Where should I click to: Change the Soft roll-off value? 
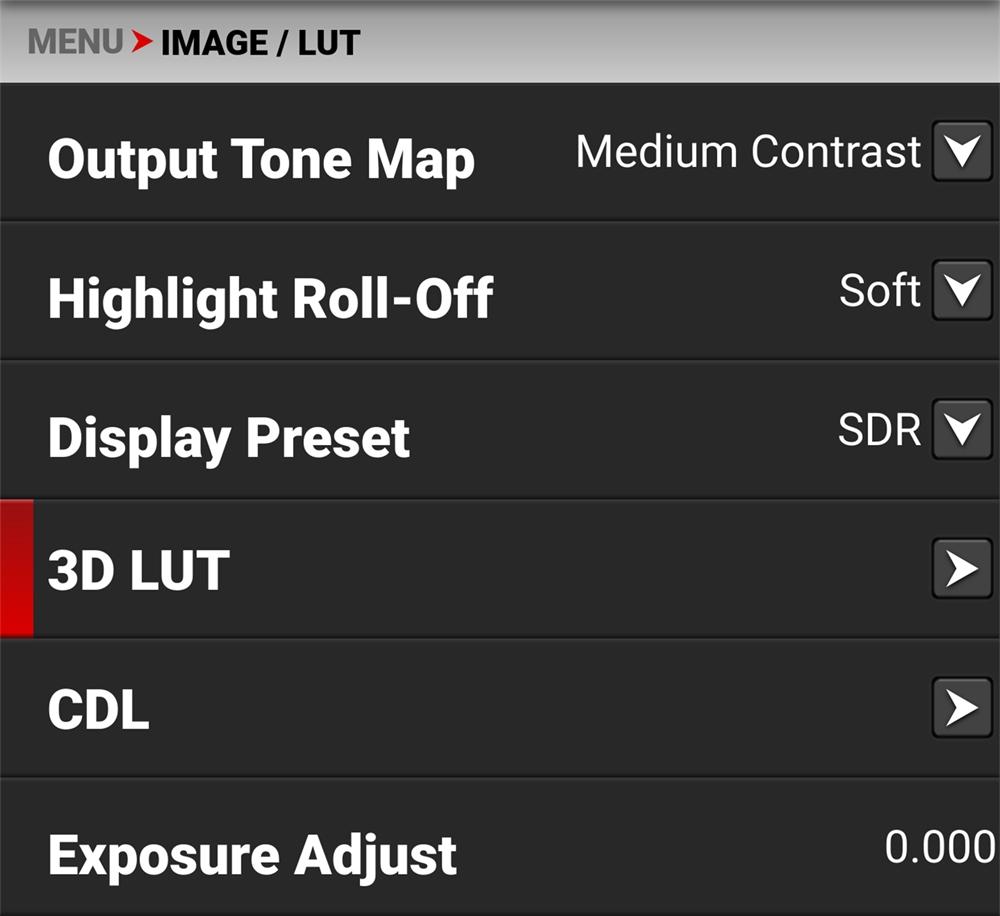(879, 291)
